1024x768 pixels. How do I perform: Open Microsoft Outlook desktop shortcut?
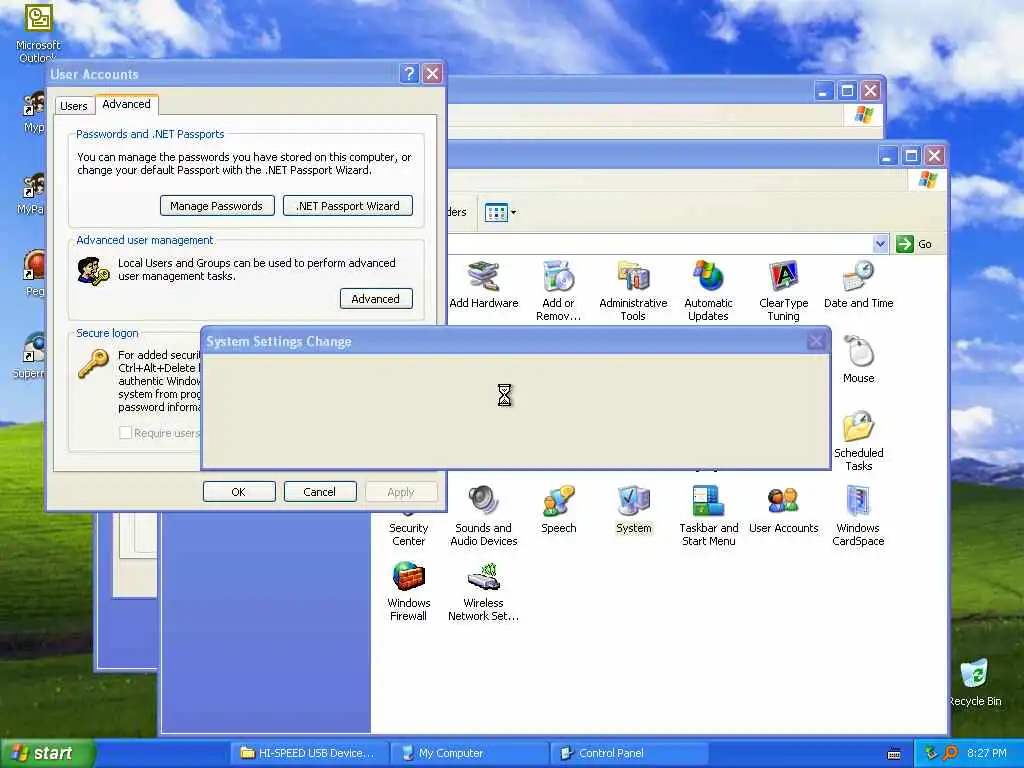pyautogui.click(x=38, y=33)
